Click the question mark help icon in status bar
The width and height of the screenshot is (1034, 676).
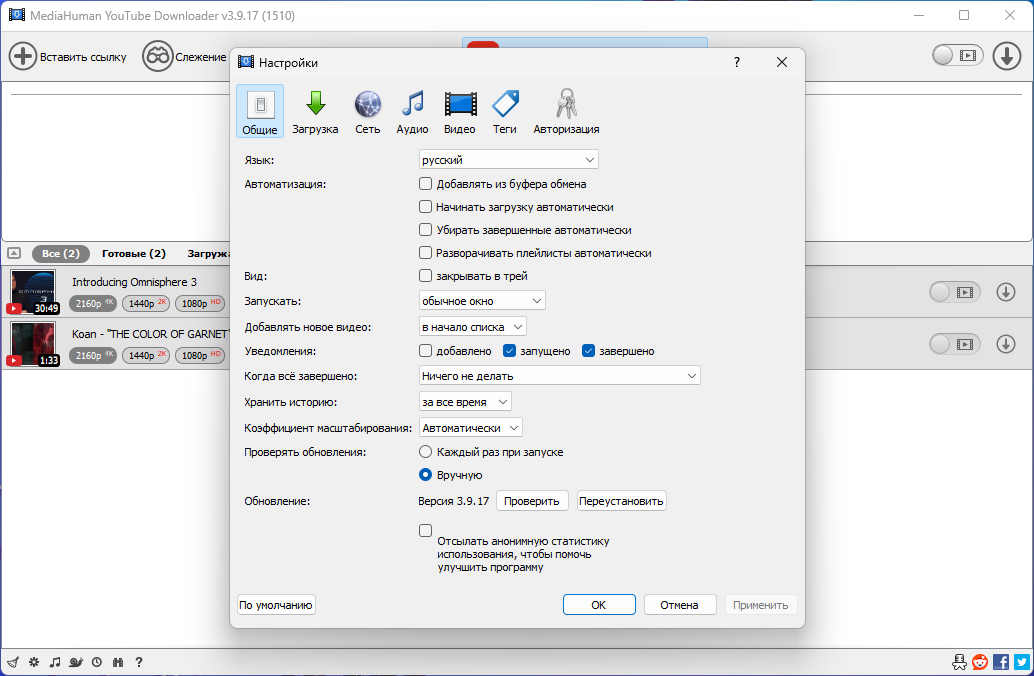138,662
